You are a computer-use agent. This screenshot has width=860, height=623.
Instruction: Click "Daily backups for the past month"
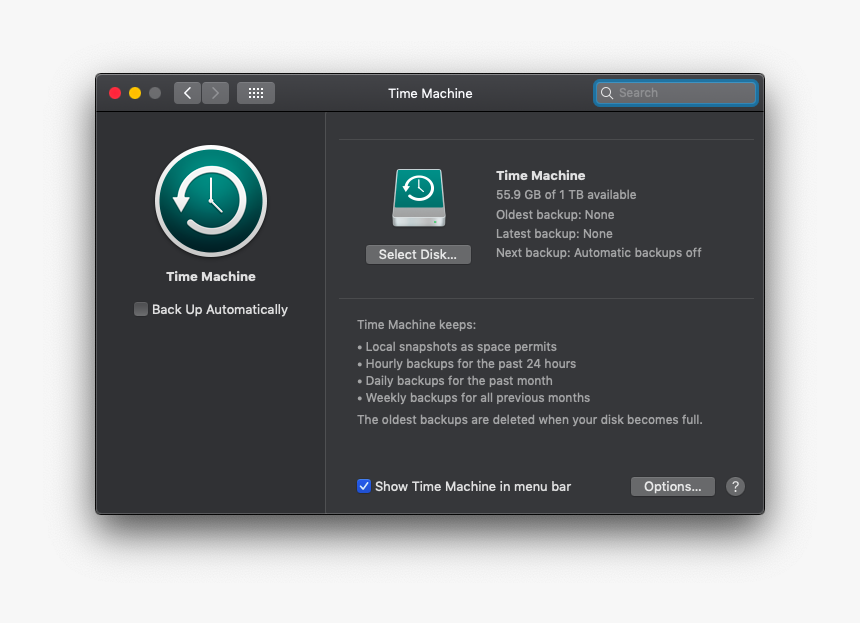[455, 381]
